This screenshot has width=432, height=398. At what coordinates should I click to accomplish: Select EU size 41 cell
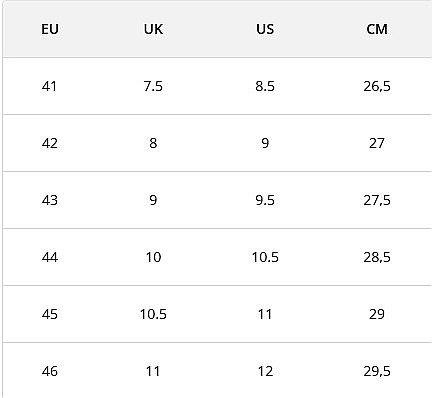[49, 86]
